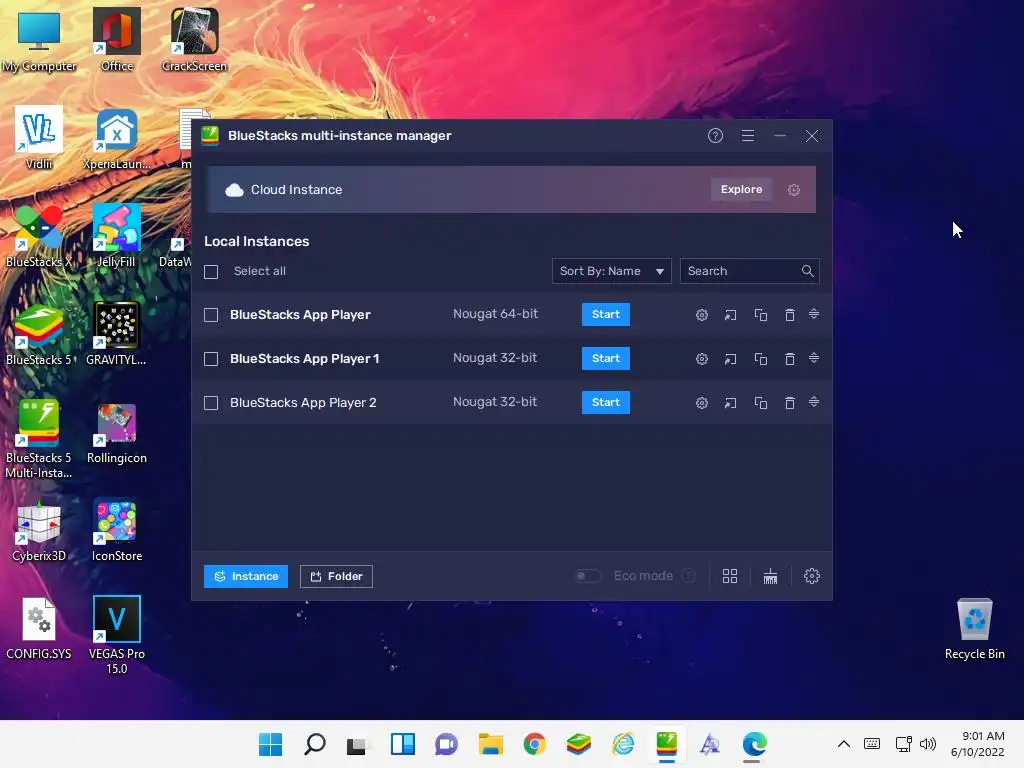The image size is (1024, 768).
Task: Start the BlueStacks App Player instance
Action: (x=605, y=314)
